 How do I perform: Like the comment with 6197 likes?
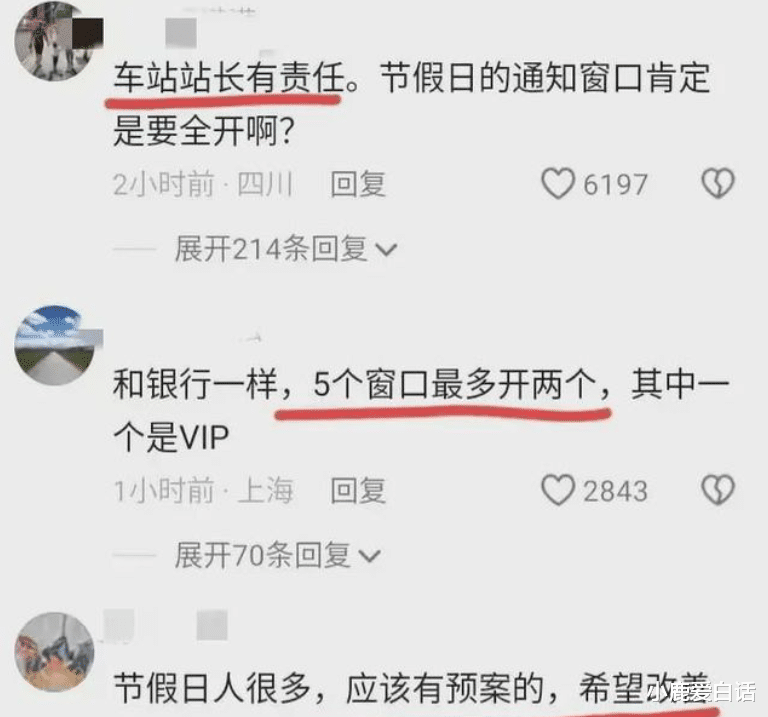click(x=557, y=184)
